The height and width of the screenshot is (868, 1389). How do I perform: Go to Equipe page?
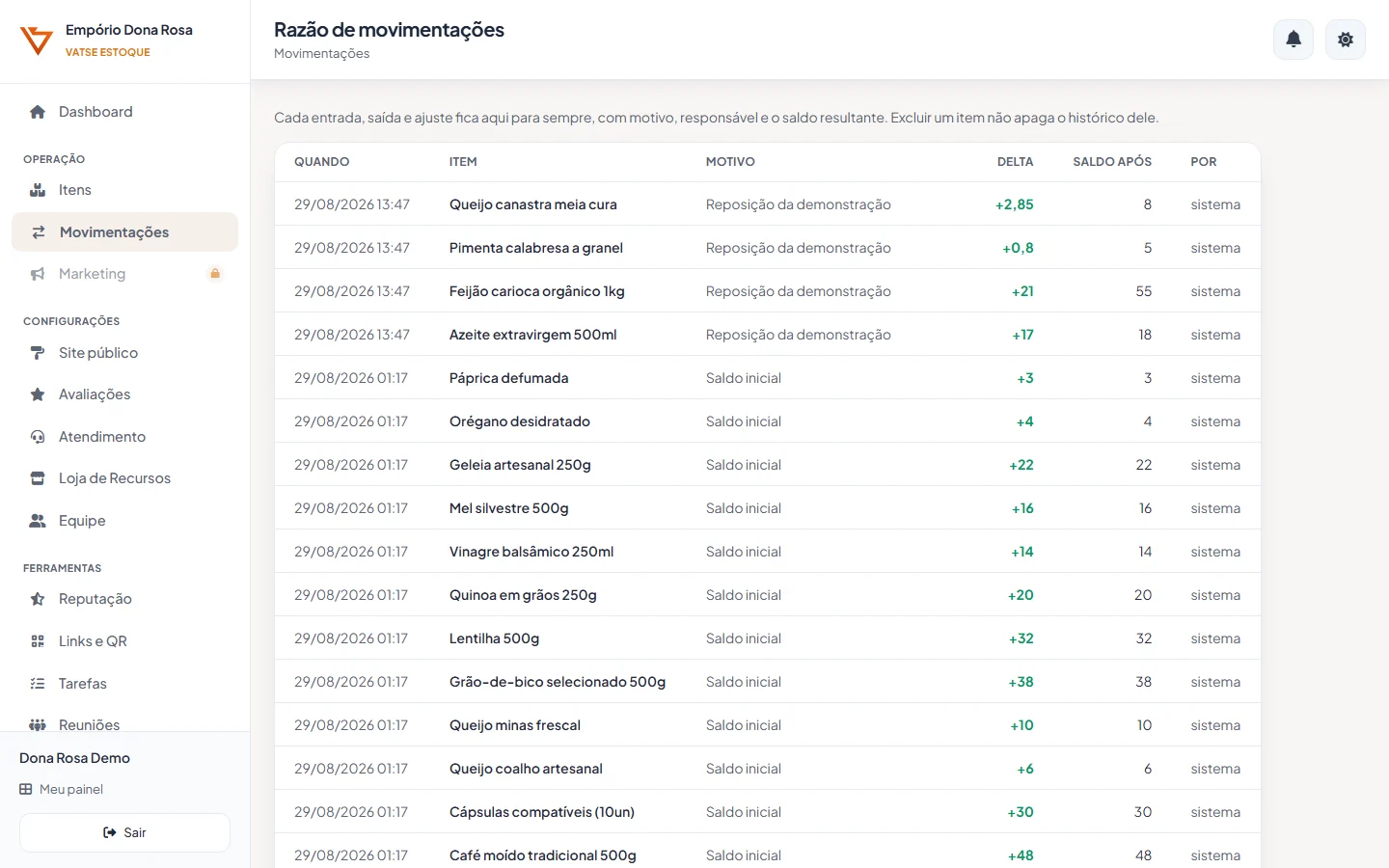[x=124, y=521]
